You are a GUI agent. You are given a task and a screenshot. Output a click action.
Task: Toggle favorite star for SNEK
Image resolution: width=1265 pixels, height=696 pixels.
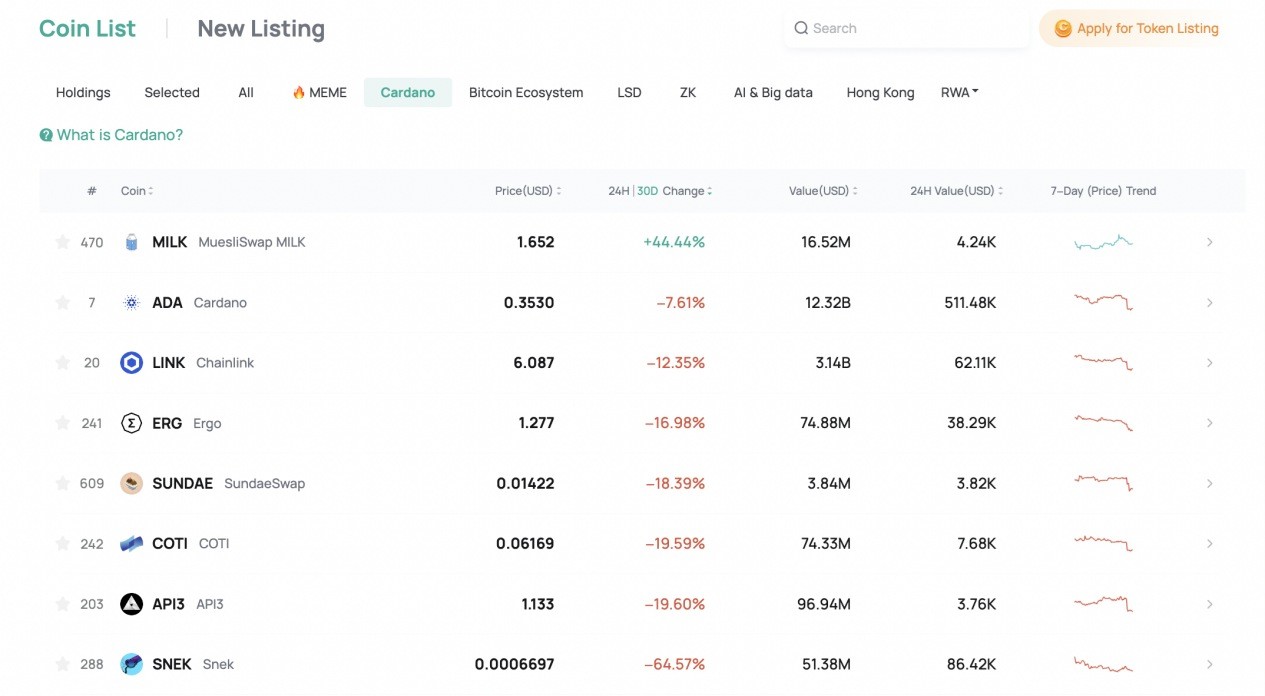63,664
